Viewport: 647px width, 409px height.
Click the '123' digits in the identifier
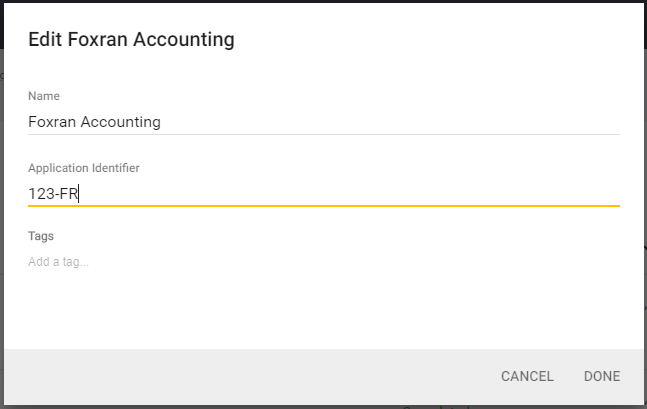point(40,194)
